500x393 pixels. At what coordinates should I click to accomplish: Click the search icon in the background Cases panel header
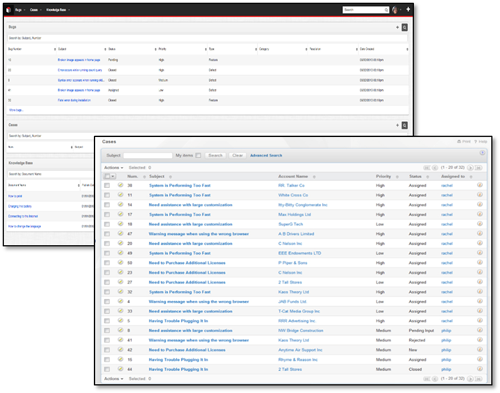pos(404,125)
